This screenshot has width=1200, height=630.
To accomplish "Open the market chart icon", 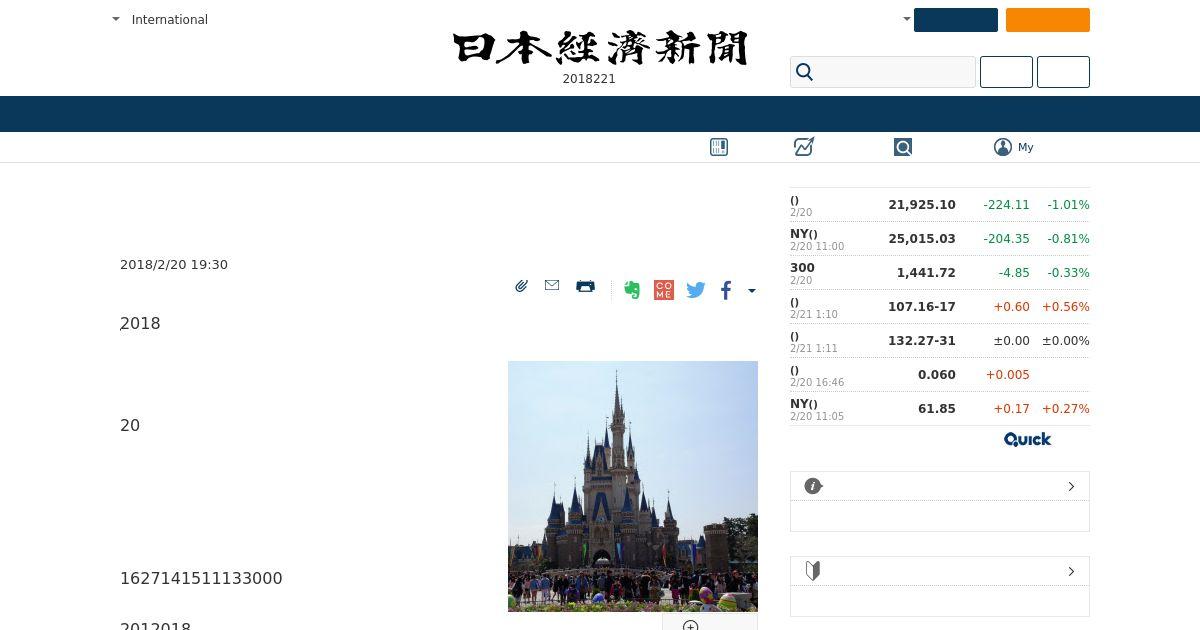I will click(804, 147).
